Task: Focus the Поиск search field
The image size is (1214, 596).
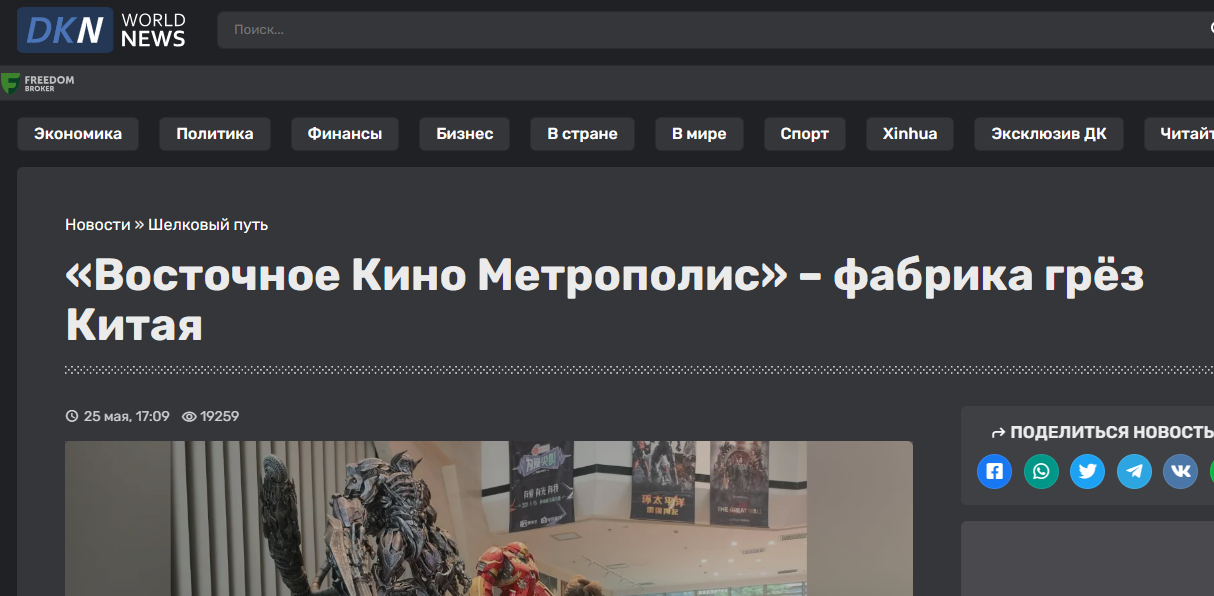Action: pyautogui.click(x=700, y=30)
